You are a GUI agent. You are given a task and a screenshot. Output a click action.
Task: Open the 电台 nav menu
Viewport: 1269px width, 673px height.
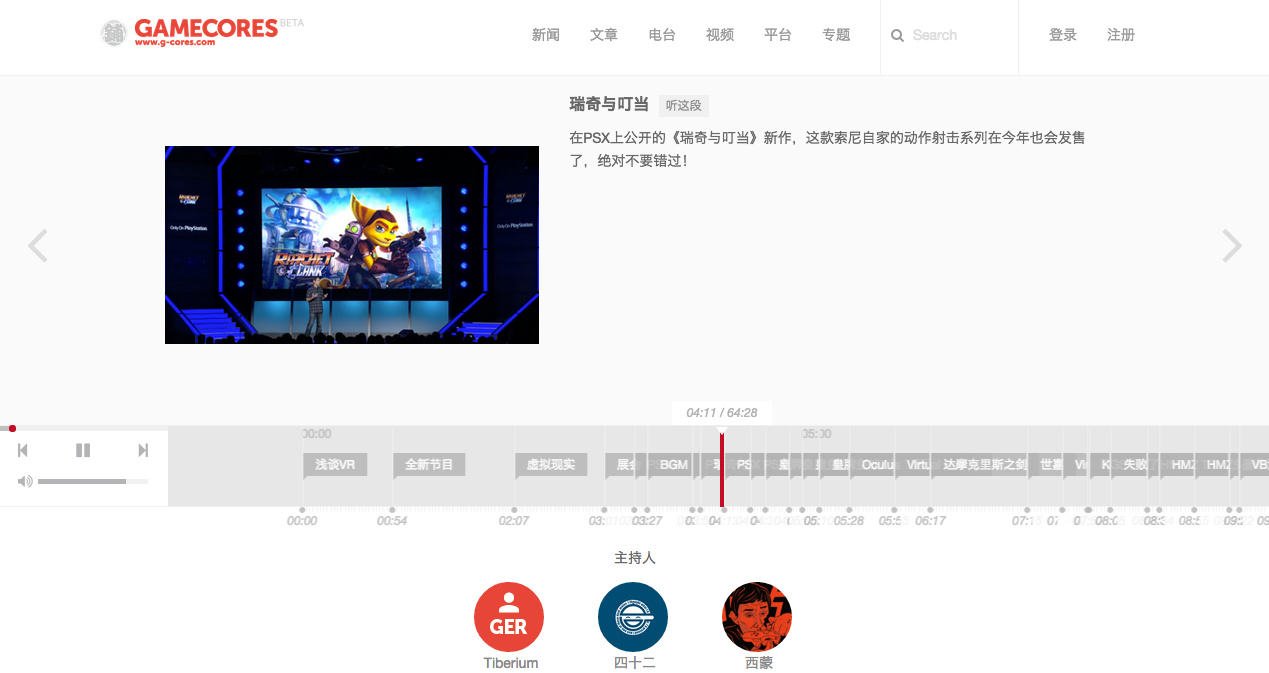pos(662,35)
